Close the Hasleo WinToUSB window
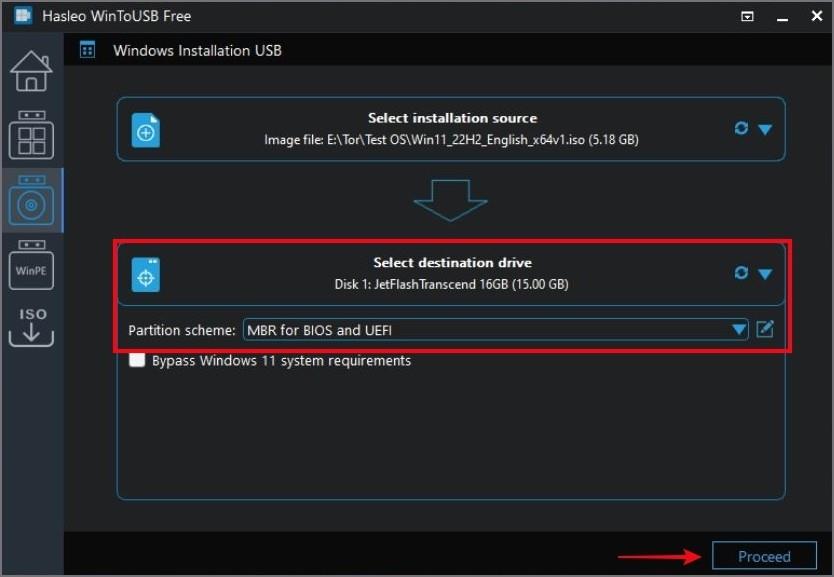This screenshot has width=834, height=577. coord(816,16)
